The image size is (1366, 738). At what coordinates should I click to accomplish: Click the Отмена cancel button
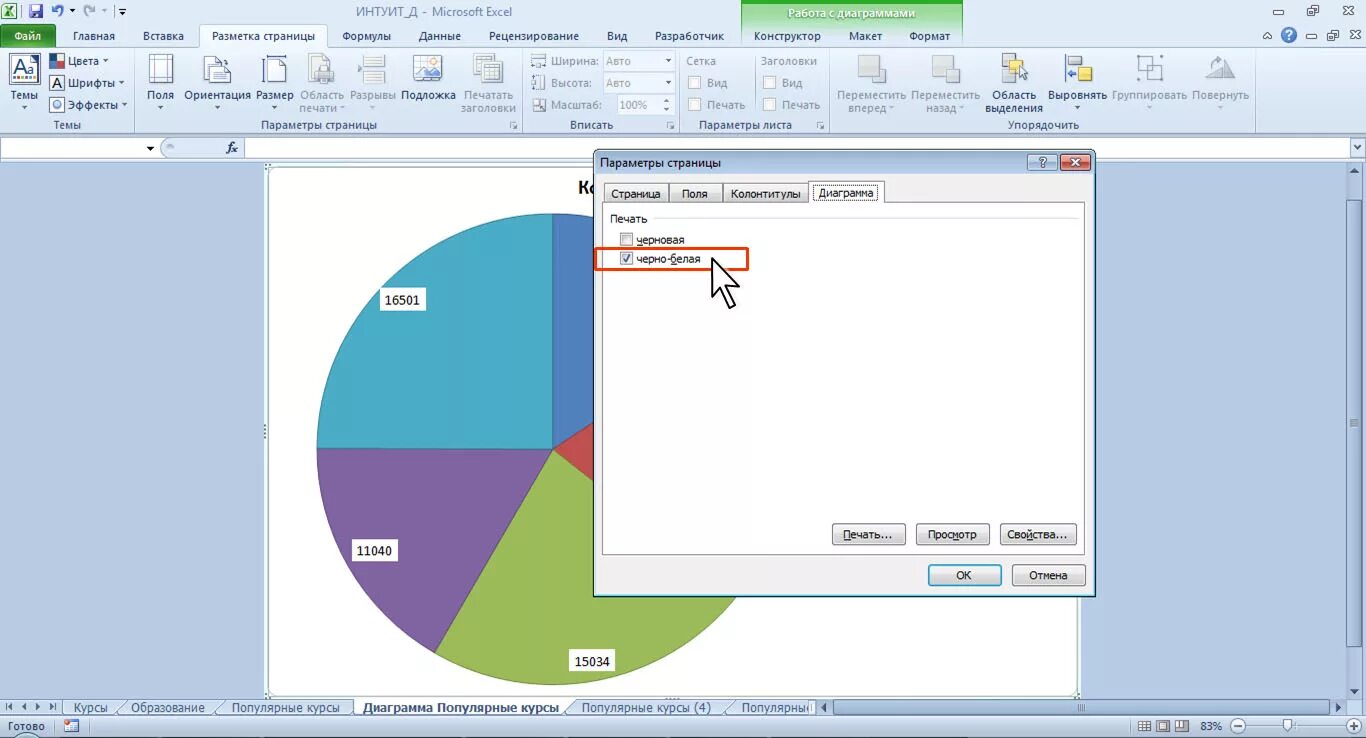click(x=1048, y=575)
